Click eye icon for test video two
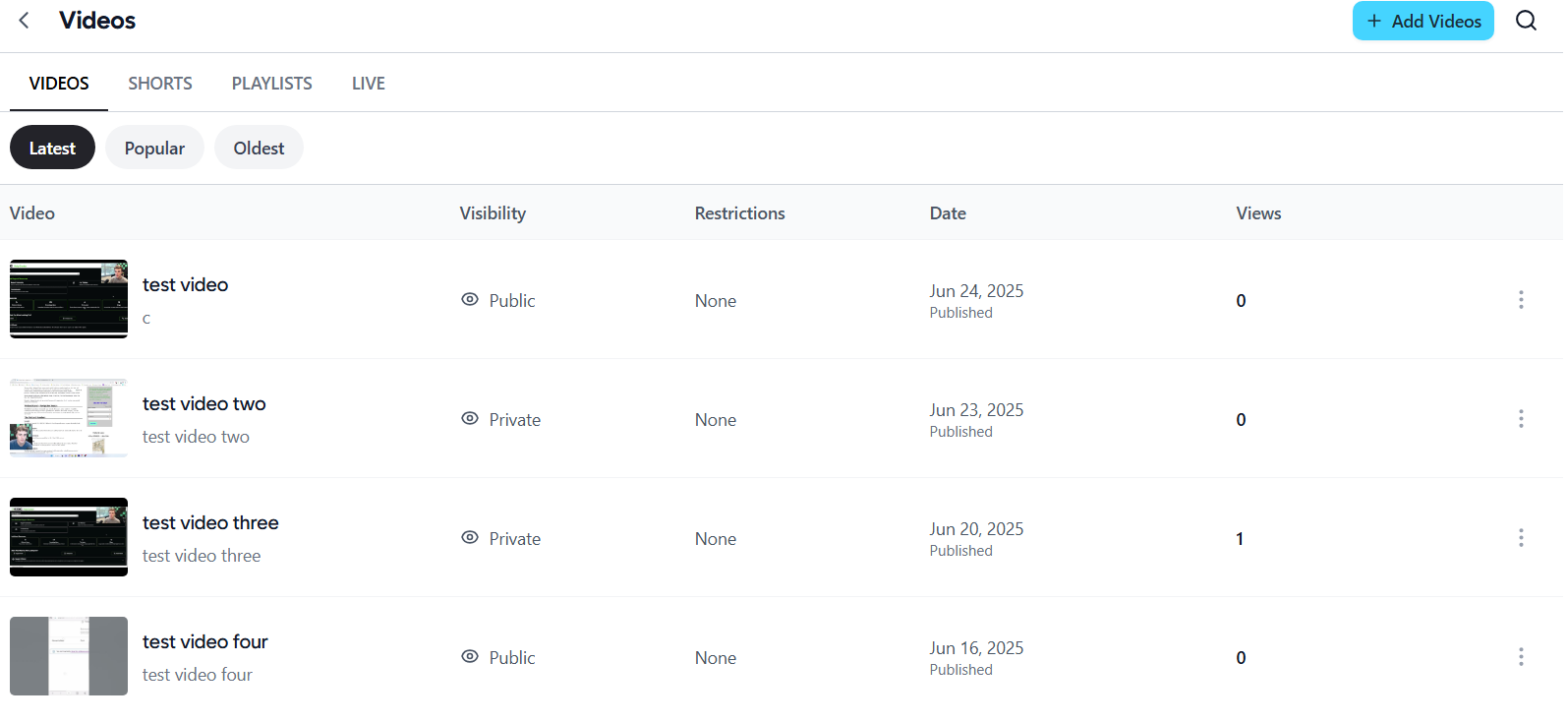The image size is (1568, 723). point(470,419)
